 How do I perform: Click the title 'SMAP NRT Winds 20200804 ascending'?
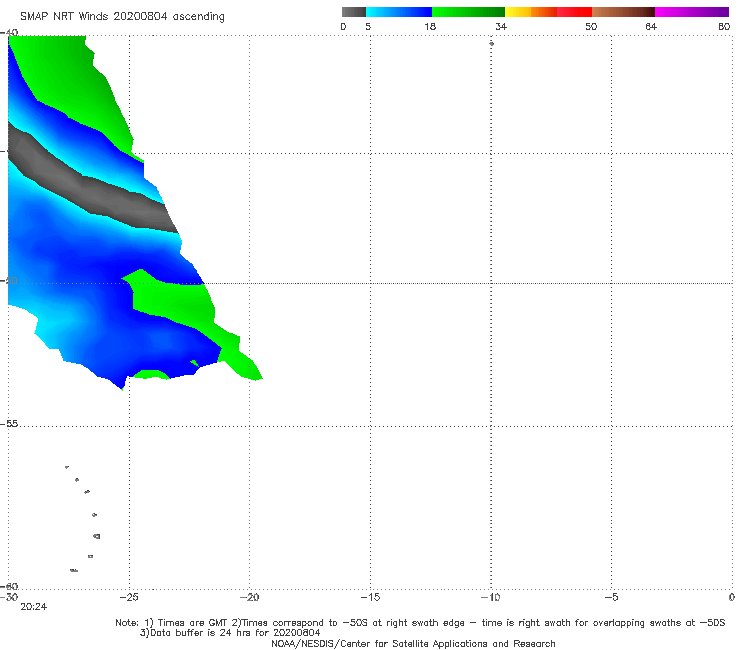122,17
